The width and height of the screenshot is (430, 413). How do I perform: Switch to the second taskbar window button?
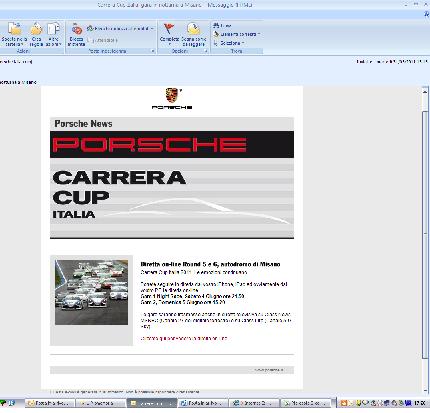[101, 403]
